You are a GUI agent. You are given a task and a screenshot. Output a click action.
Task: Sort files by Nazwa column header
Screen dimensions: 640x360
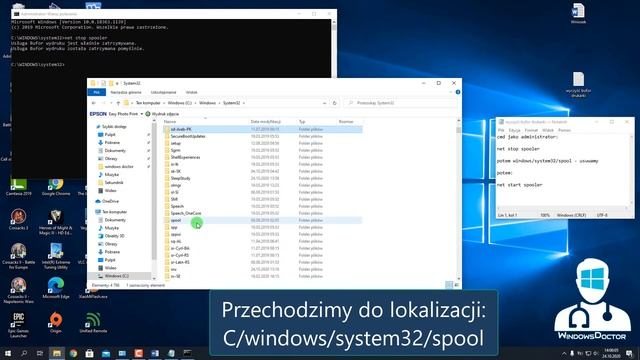click(170, 122)
